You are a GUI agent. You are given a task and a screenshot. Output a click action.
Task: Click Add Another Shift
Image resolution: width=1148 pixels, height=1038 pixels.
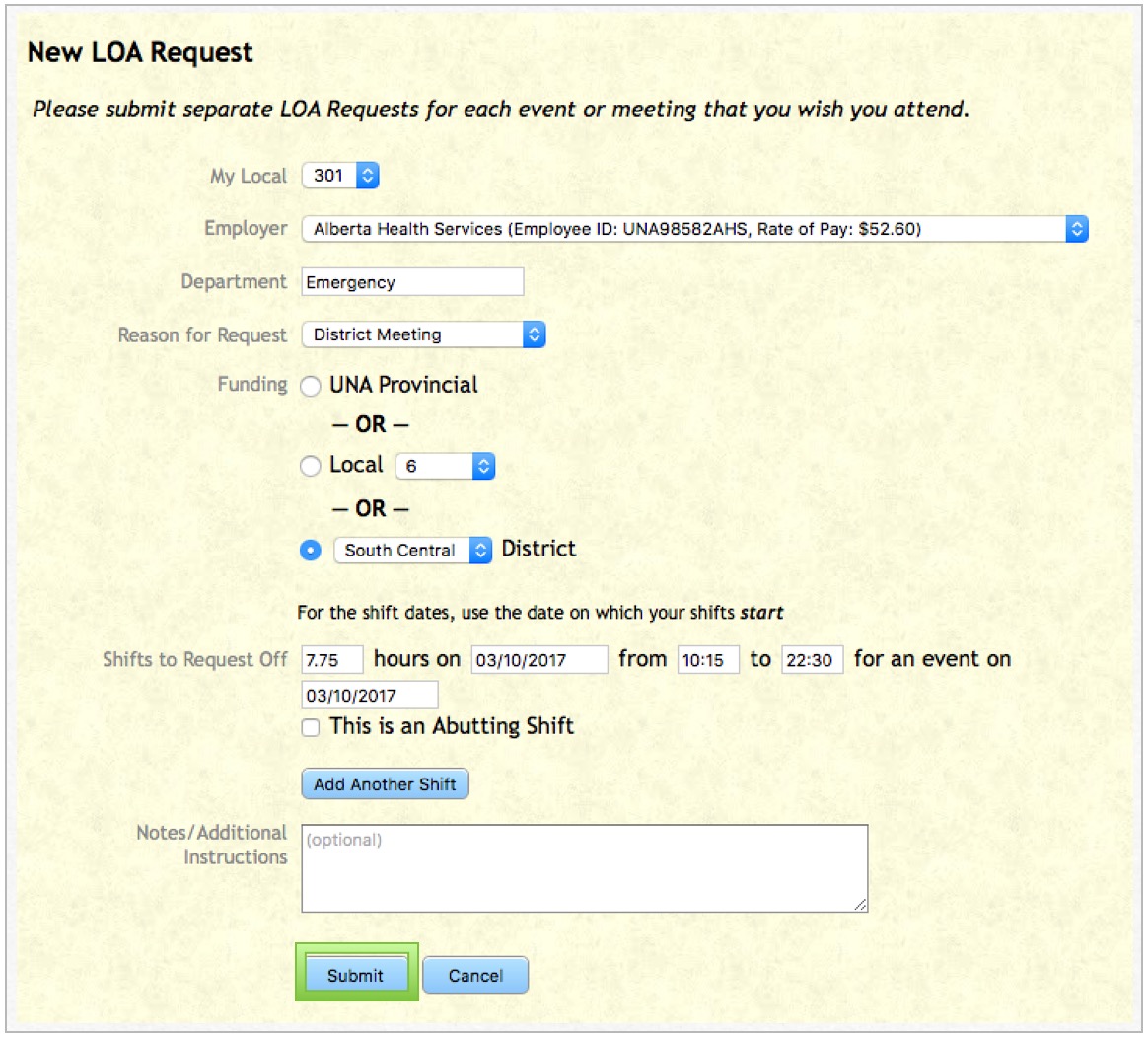pyautogui.click(x=385, y=783)
